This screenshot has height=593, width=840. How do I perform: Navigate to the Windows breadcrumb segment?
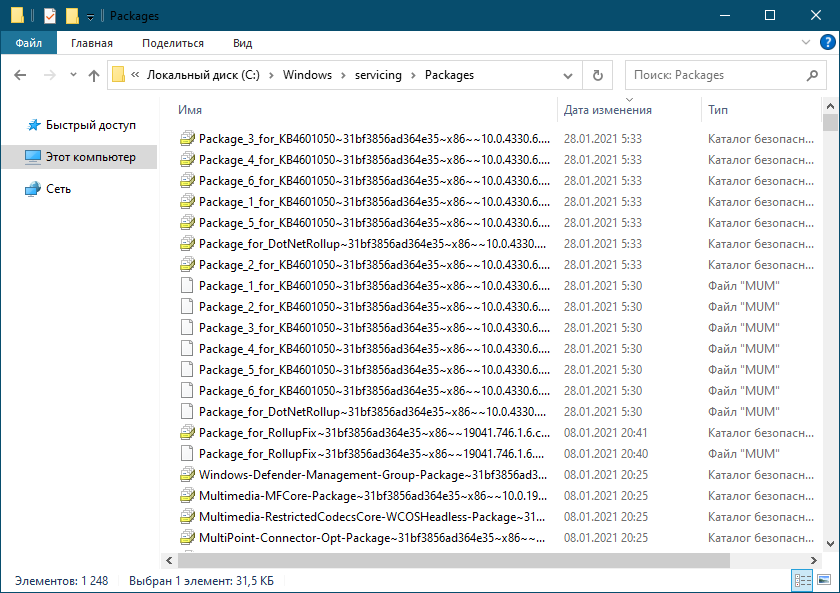coord(308,75)
